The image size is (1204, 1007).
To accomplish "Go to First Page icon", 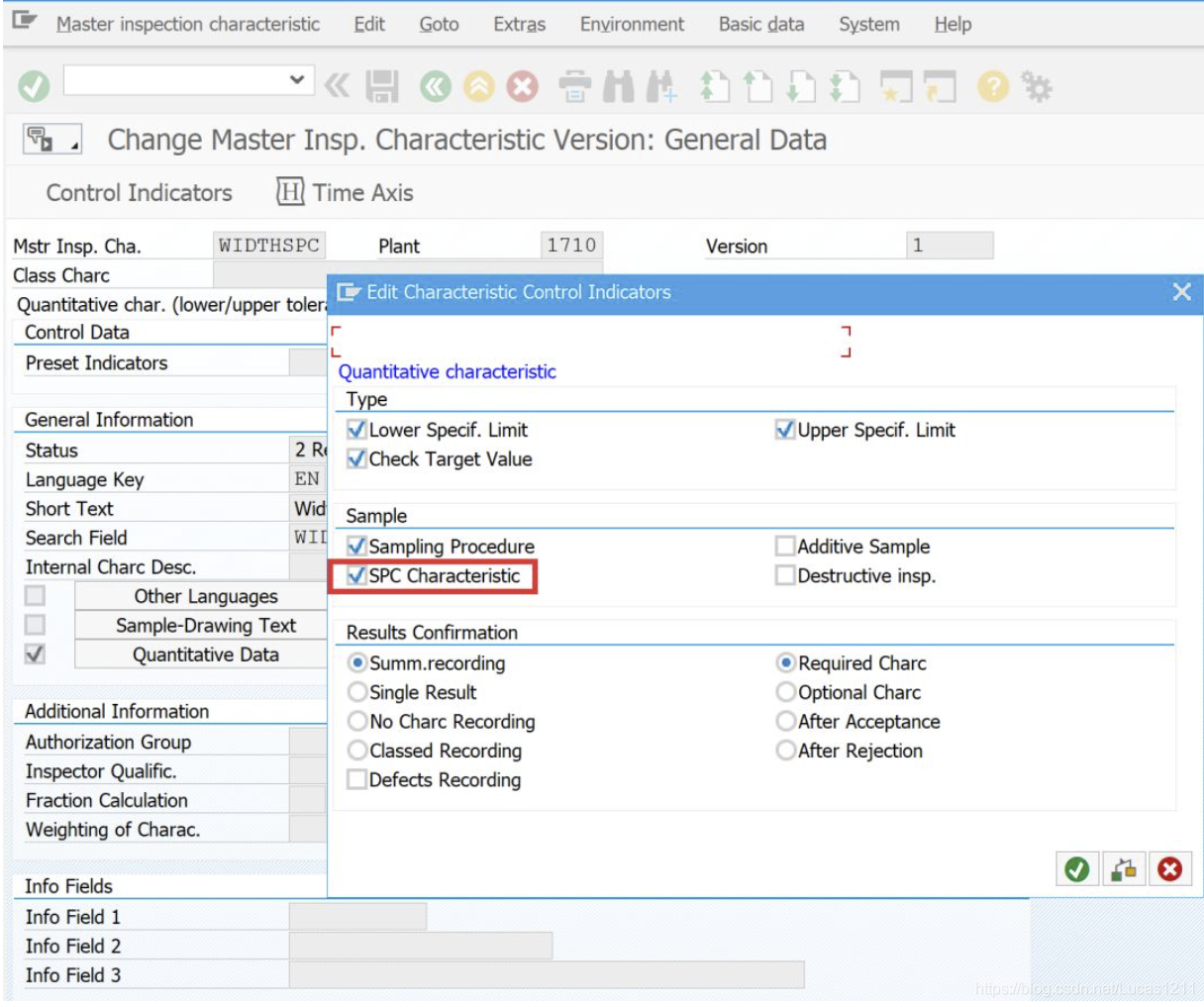I will (714, 87).
